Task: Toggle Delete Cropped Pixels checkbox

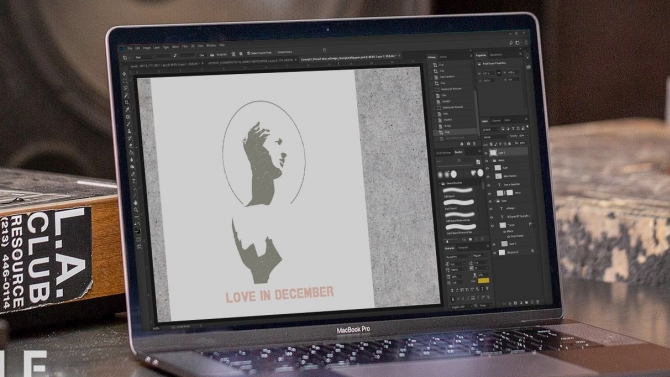Action: (249, 53)
